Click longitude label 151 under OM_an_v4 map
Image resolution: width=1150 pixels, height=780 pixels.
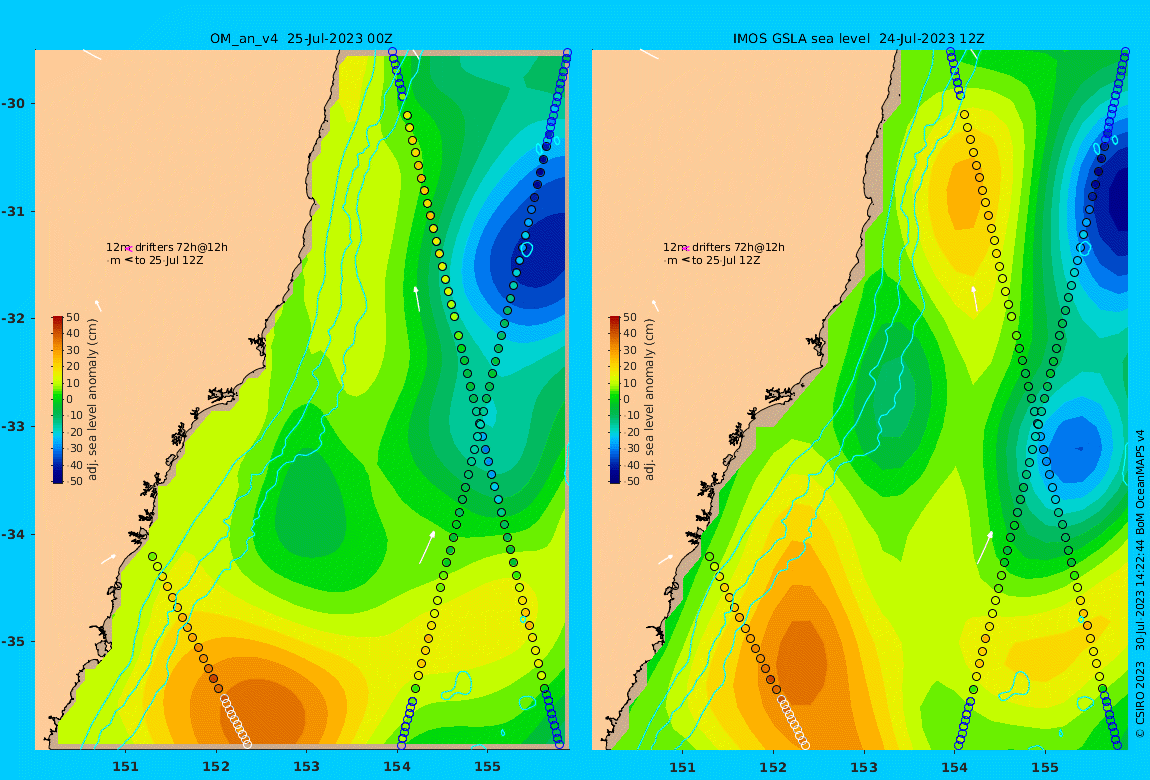[x=125, y=767]
